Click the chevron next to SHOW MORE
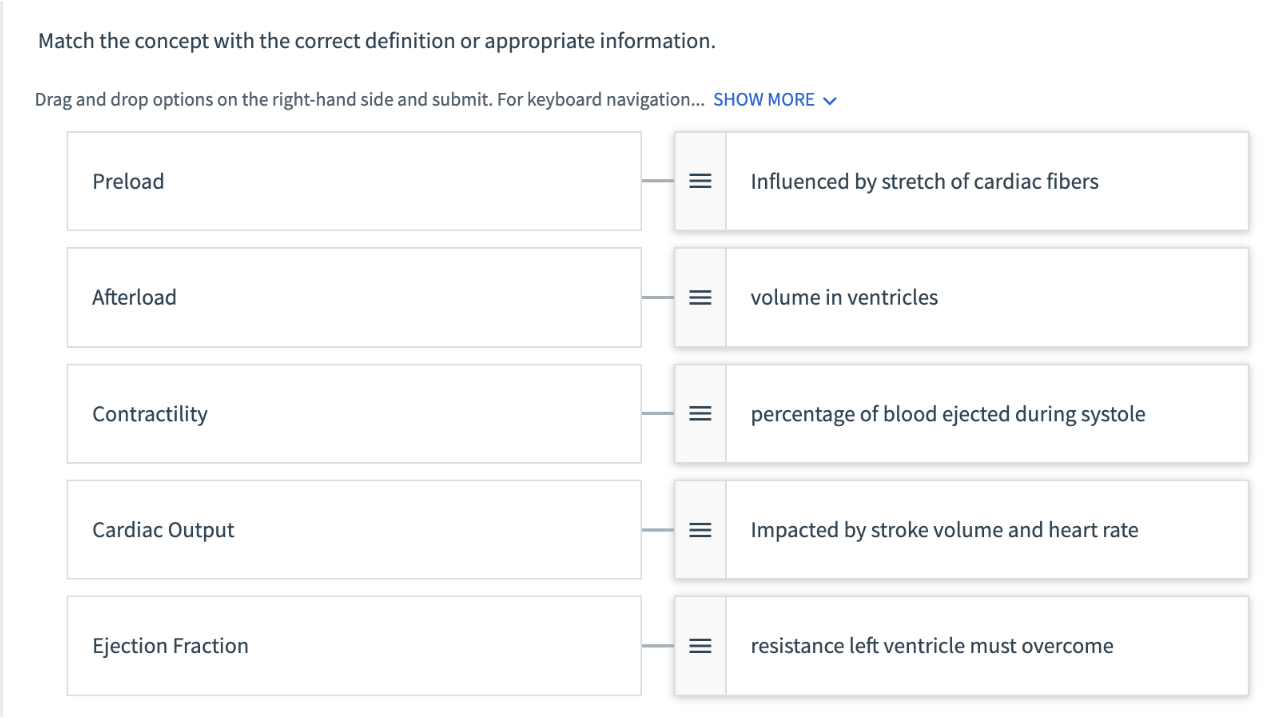The image size is (1280, 718). tap(828, 101)
